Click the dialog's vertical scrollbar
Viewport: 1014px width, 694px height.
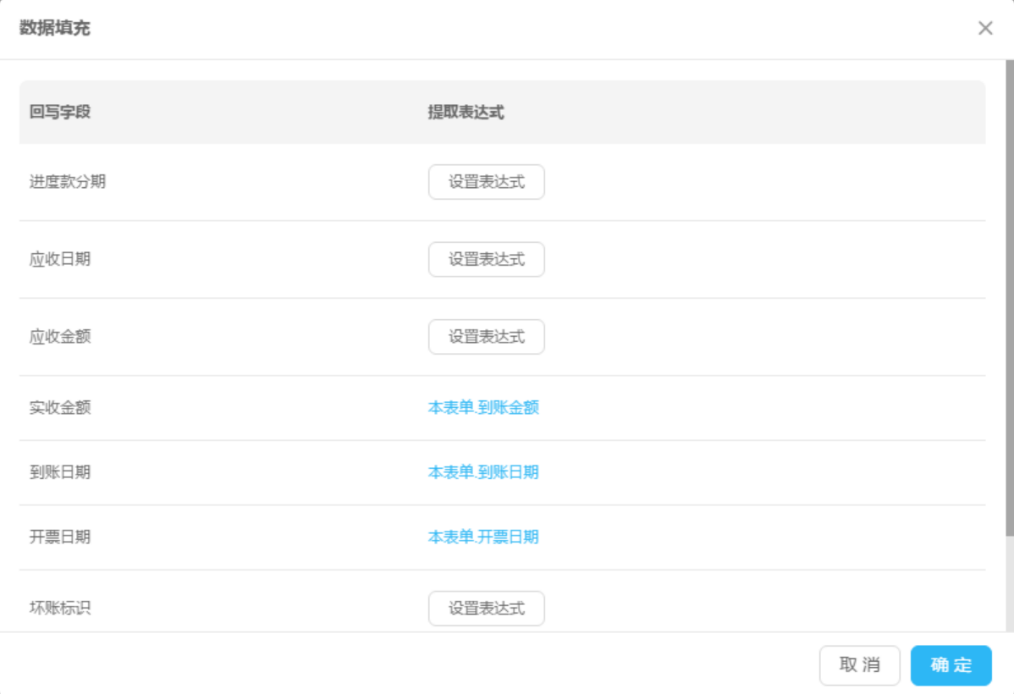tap(1009, 300)
